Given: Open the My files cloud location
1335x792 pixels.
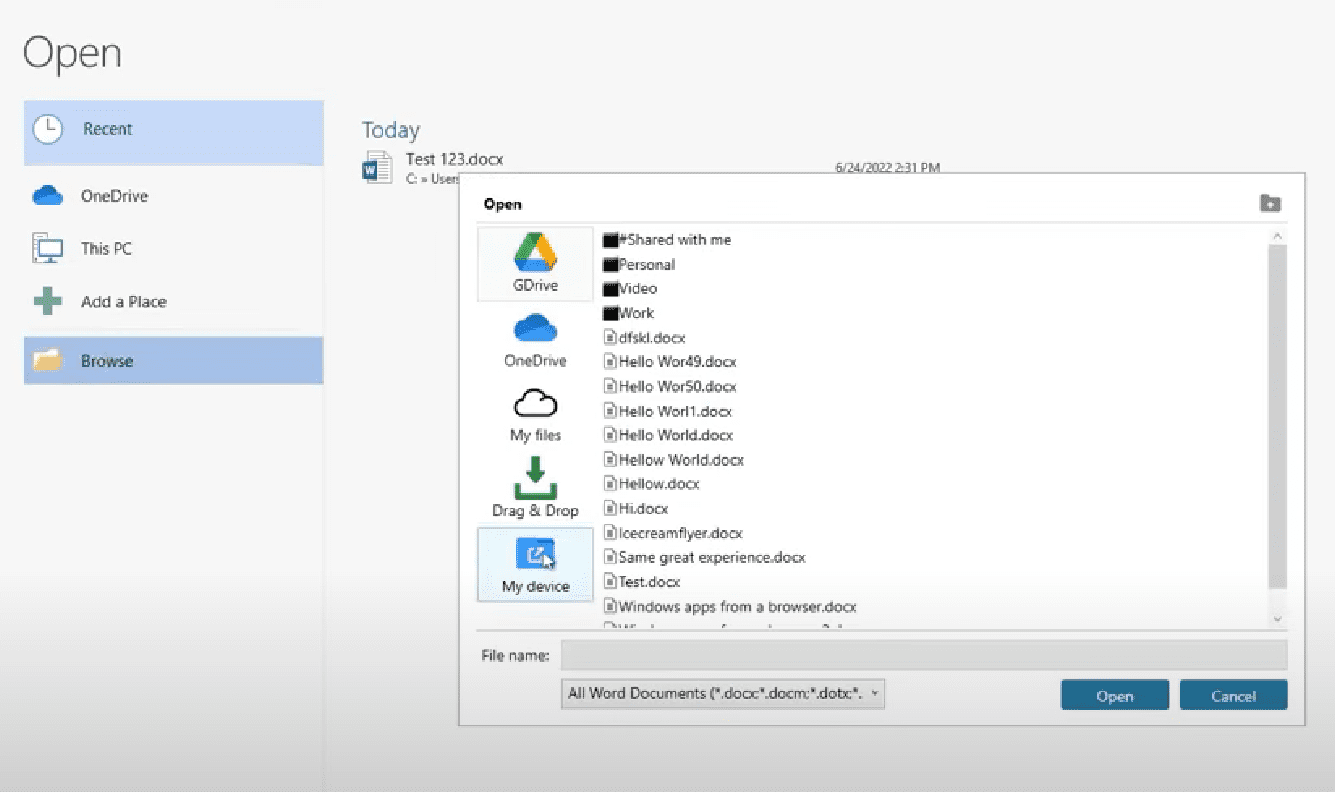Looking at the screenshot, I should click(x=535, y=414).
